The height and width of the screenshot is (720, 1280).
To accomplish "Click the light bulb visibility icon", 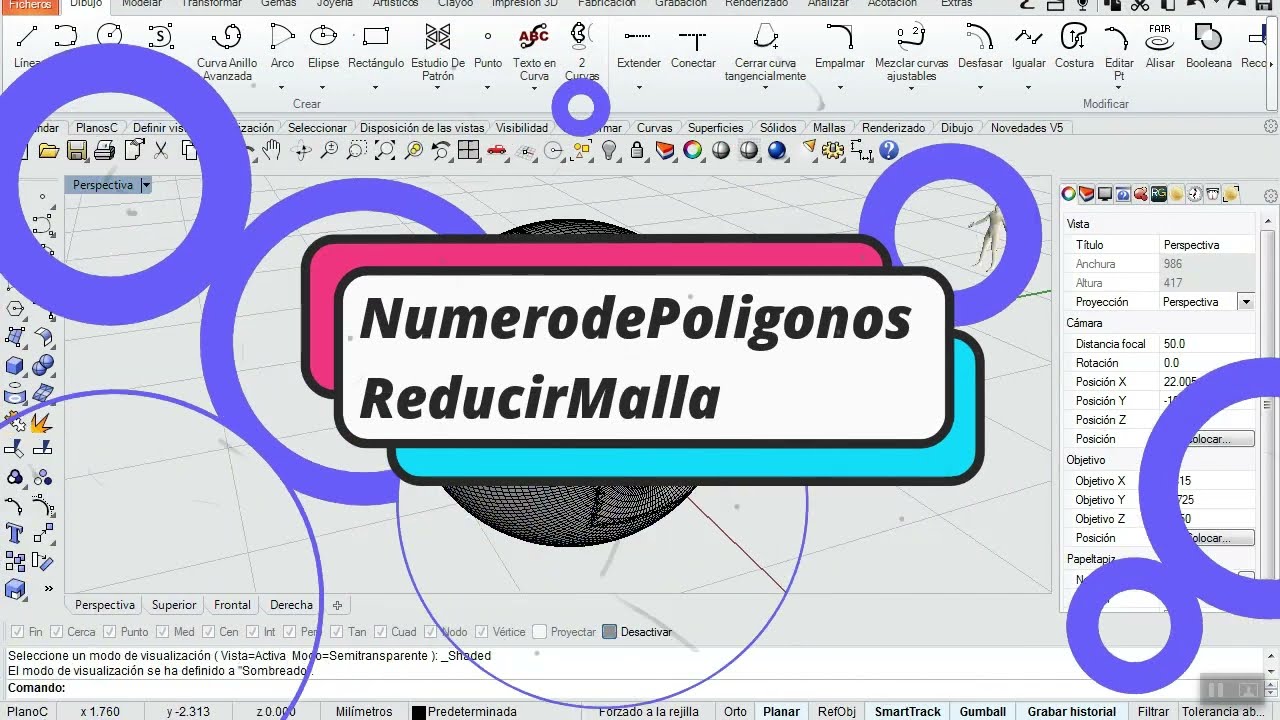I will 609,151.
